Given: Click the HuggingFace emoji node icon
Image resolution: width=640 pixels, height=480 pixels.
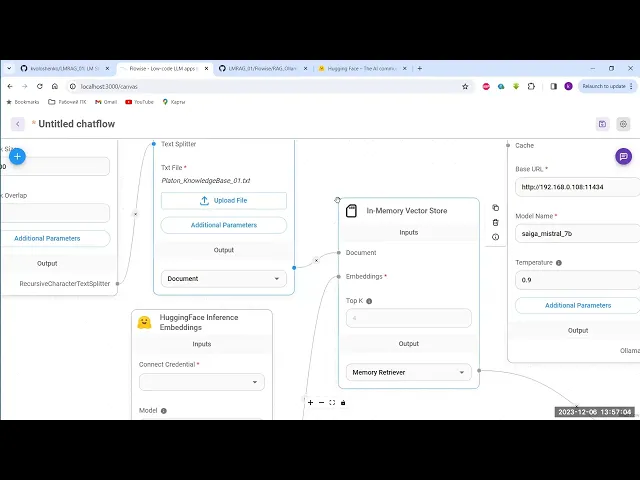Looking at the screenshot, I should [x=144, y=322].
